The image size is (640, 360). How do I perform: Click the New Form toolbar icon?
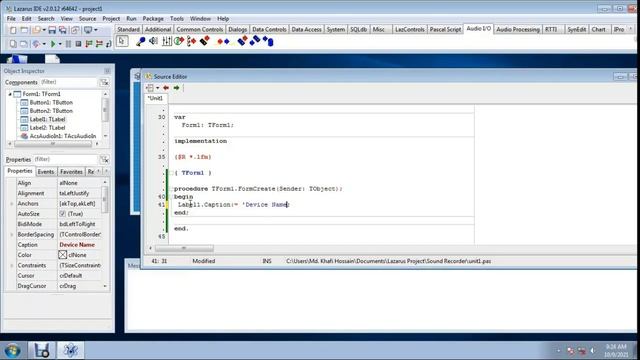pyautogui.click(x=24, y=30)
